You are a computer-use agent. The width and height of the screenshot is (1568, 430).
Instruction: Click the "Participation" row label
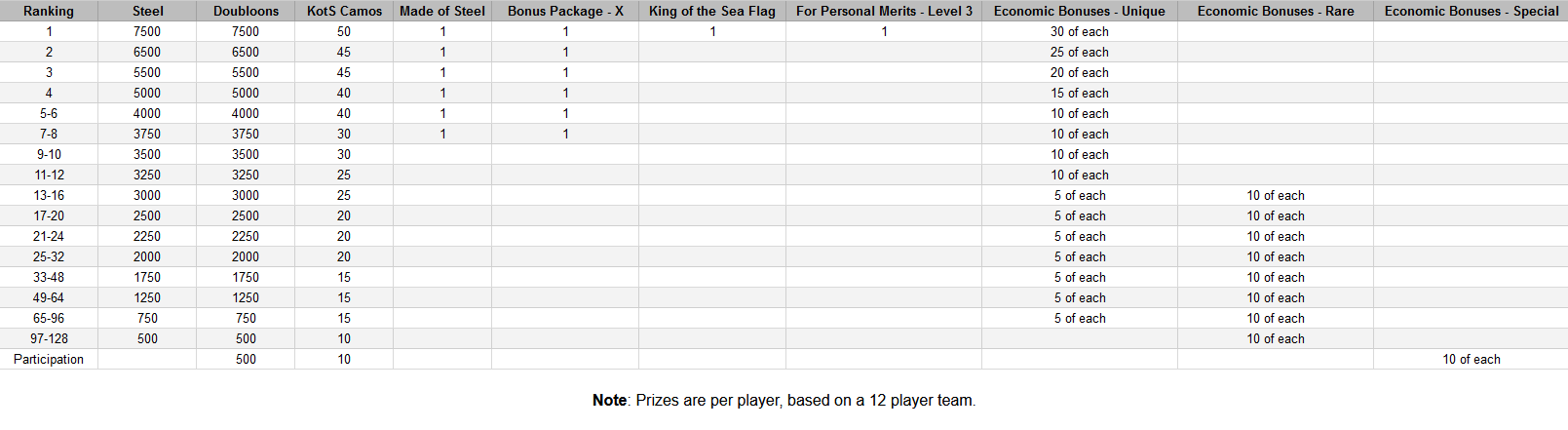pyautogui.click(x=49, y=359)
